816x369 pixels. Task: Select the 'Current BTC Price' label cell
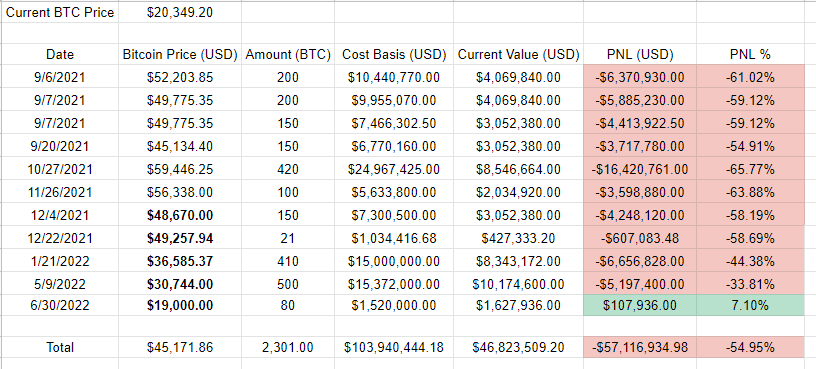tap(60, 12)
